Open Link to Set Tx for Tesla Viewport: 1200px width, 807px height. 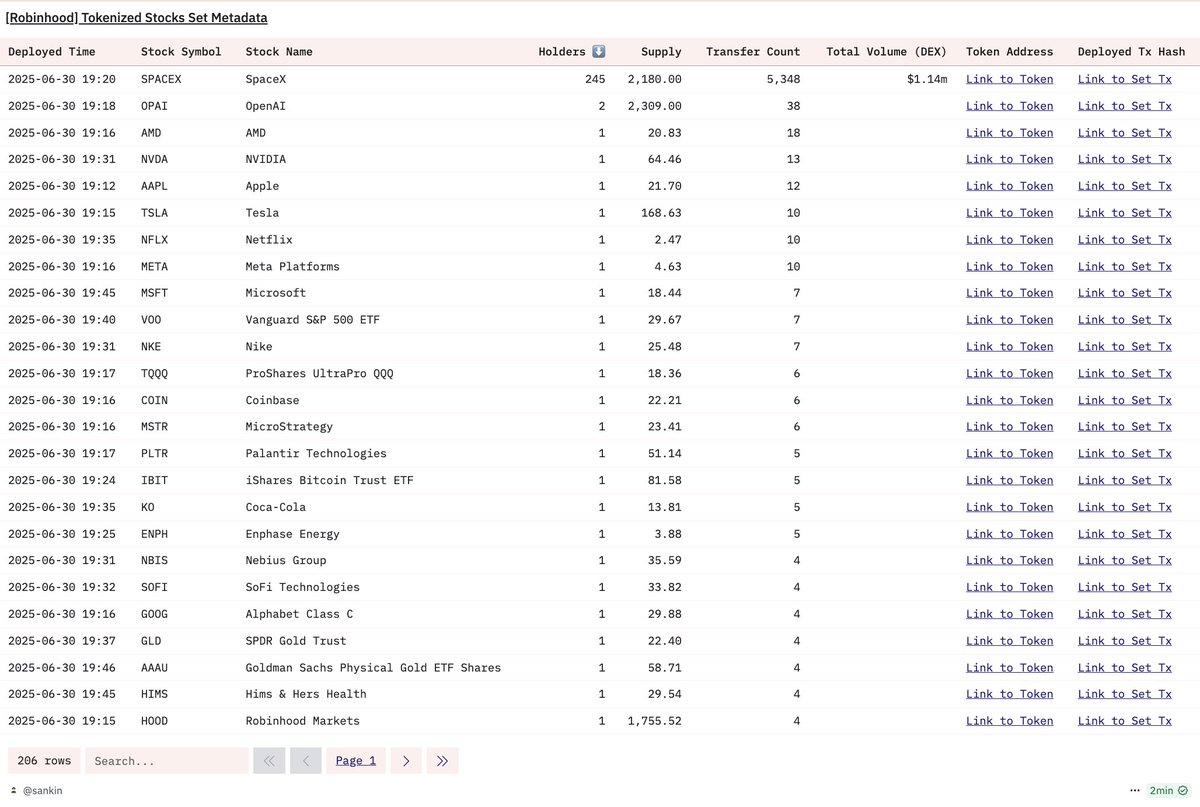pyautogui.click(x=1125, y=213)
